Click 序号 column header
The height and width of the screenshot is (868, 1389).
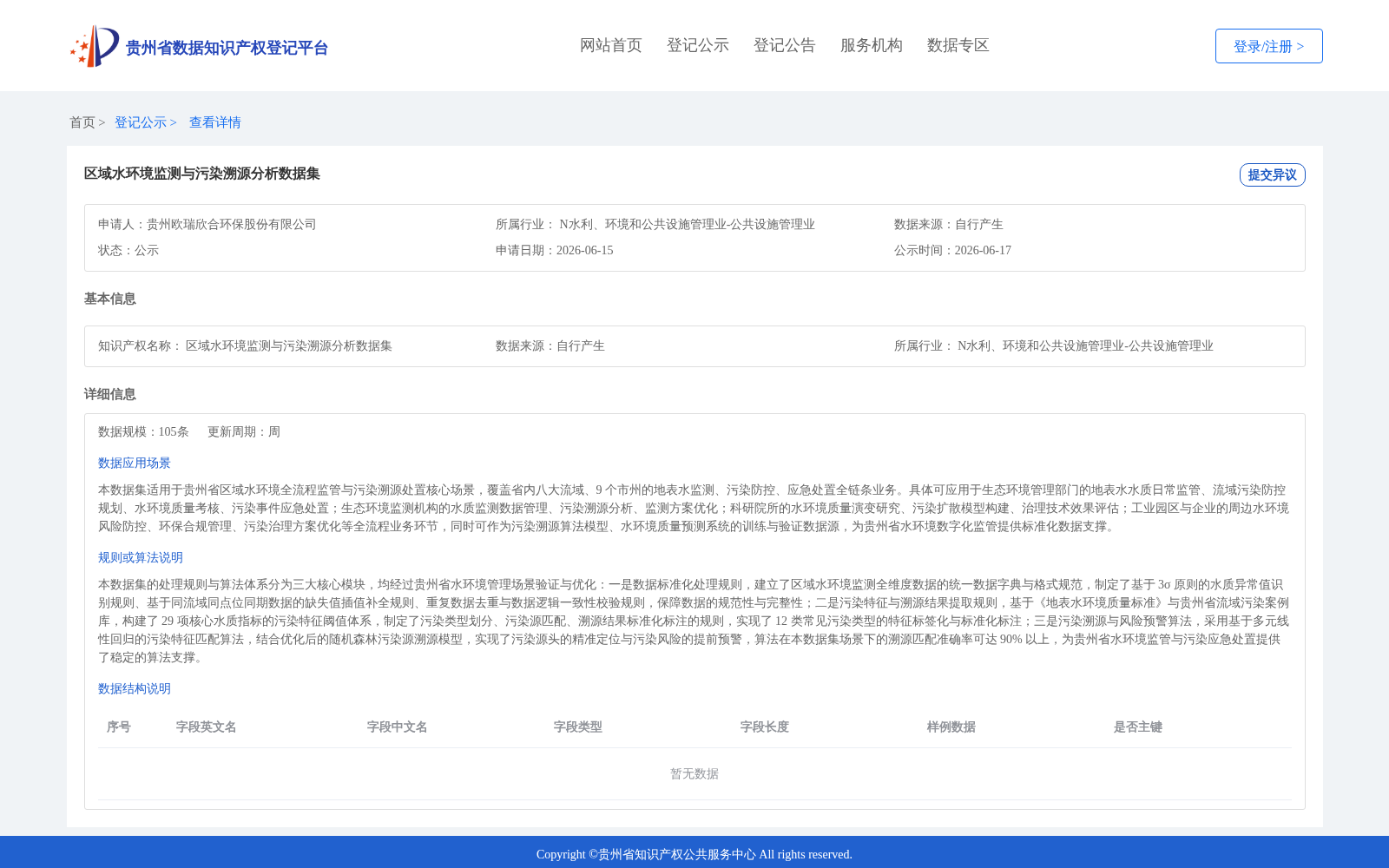point(119,727)
